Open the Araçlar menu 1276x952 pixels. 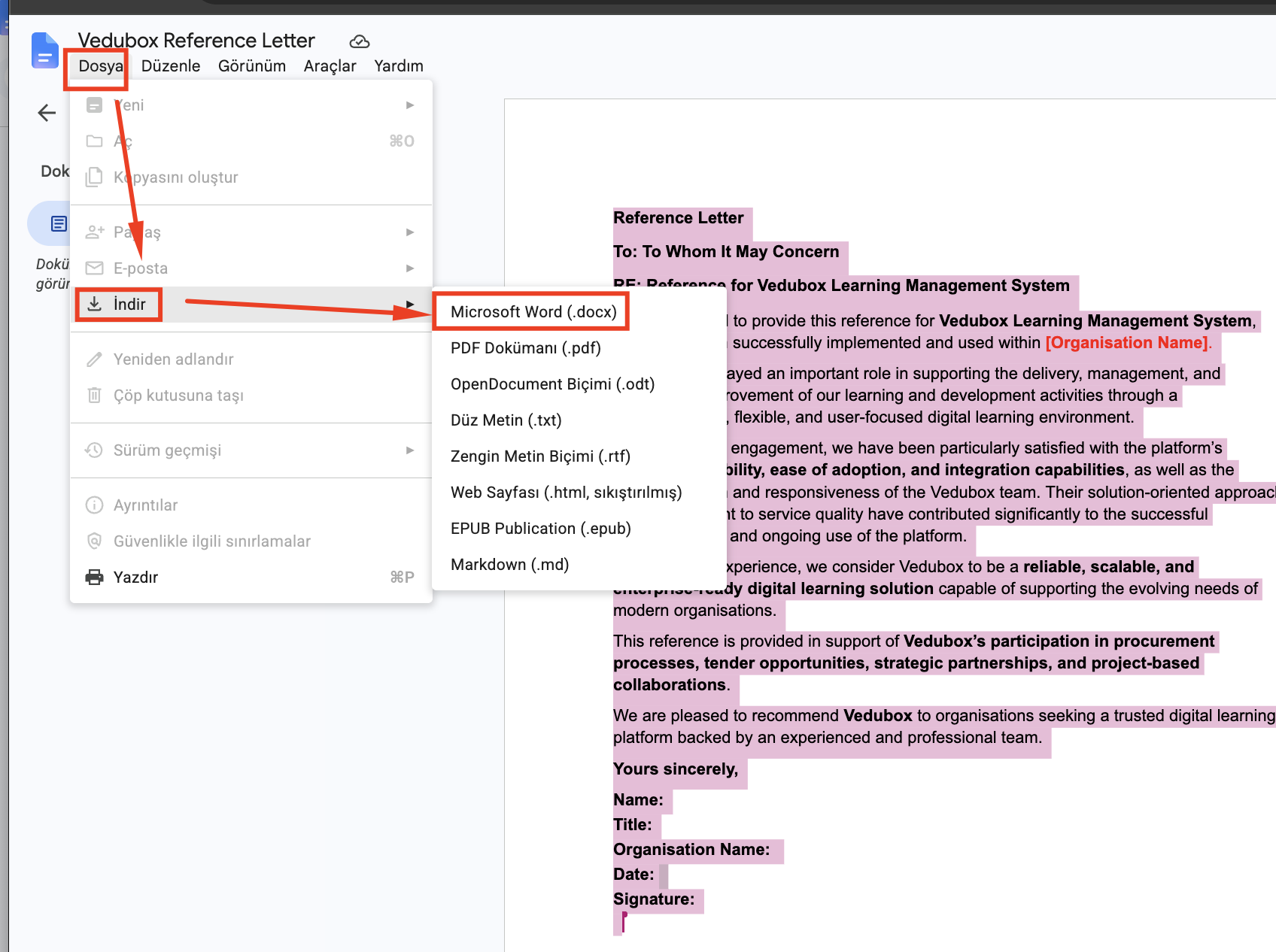(x=330, y=66)
